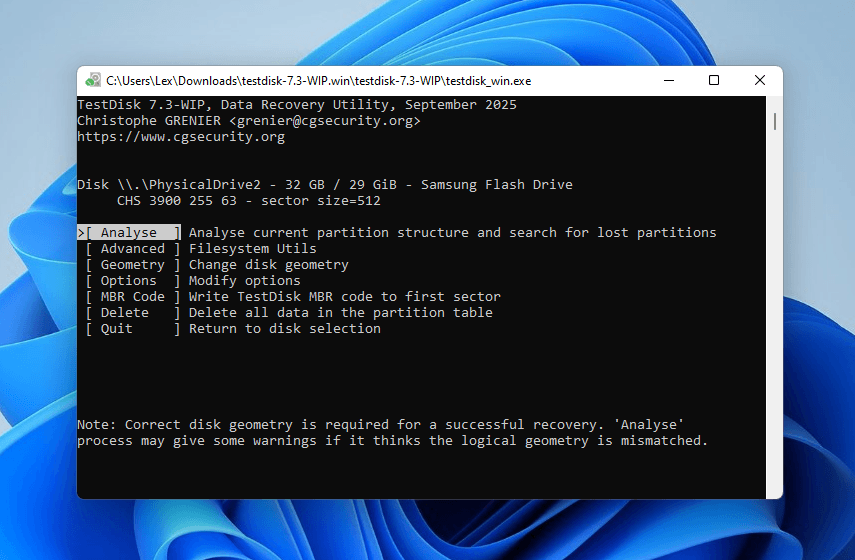Viewport: 855px width, 560px height.
Task: Click 'Return to disk selection' text
Action: tap(285, 329)
